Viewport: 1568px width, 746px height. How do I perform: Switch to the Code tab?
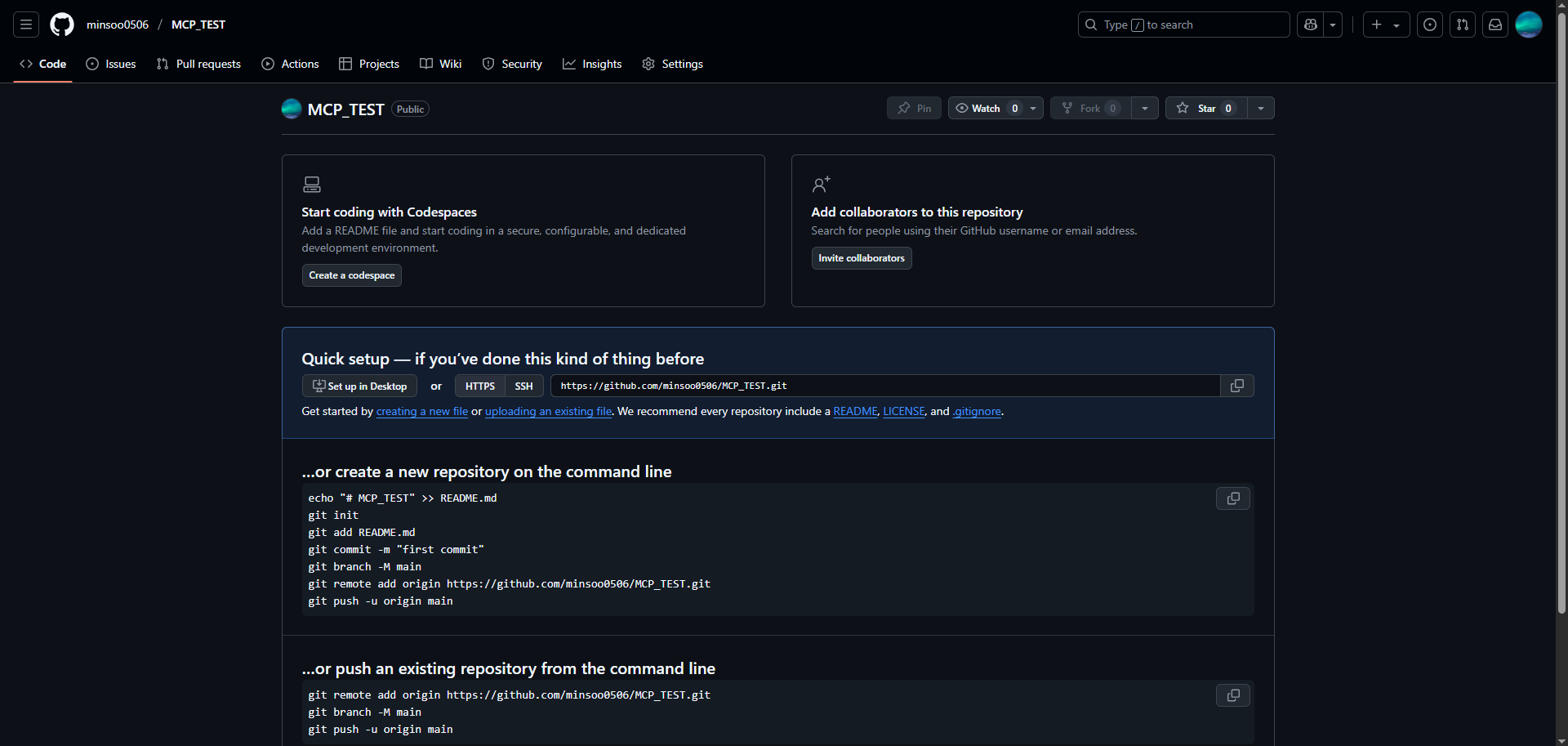[x=43, y=64]
